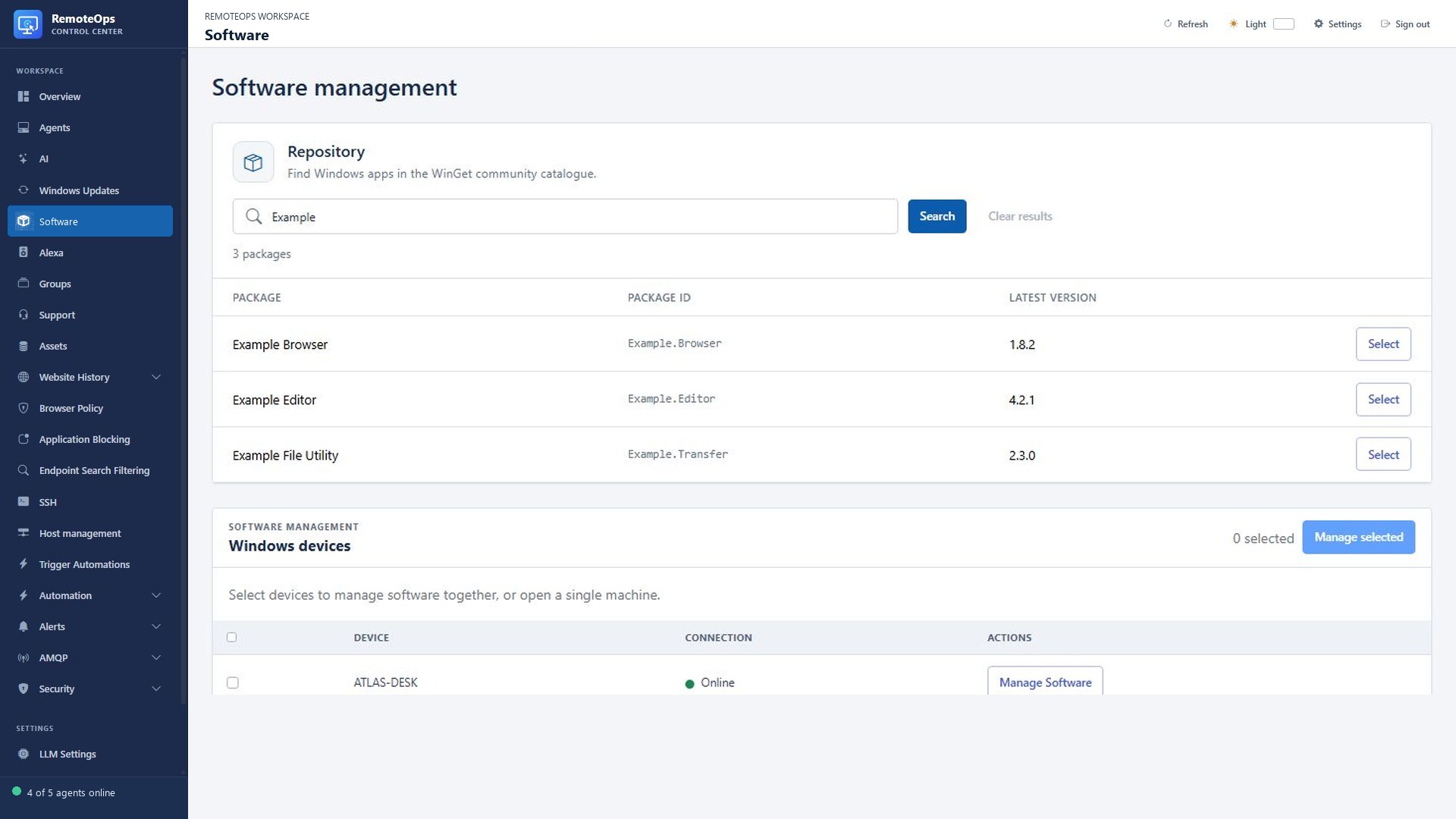The width and height of the screenshot is (1456, 819).
Task: Open Settings in the top bar
Action: coord(1338,24)
